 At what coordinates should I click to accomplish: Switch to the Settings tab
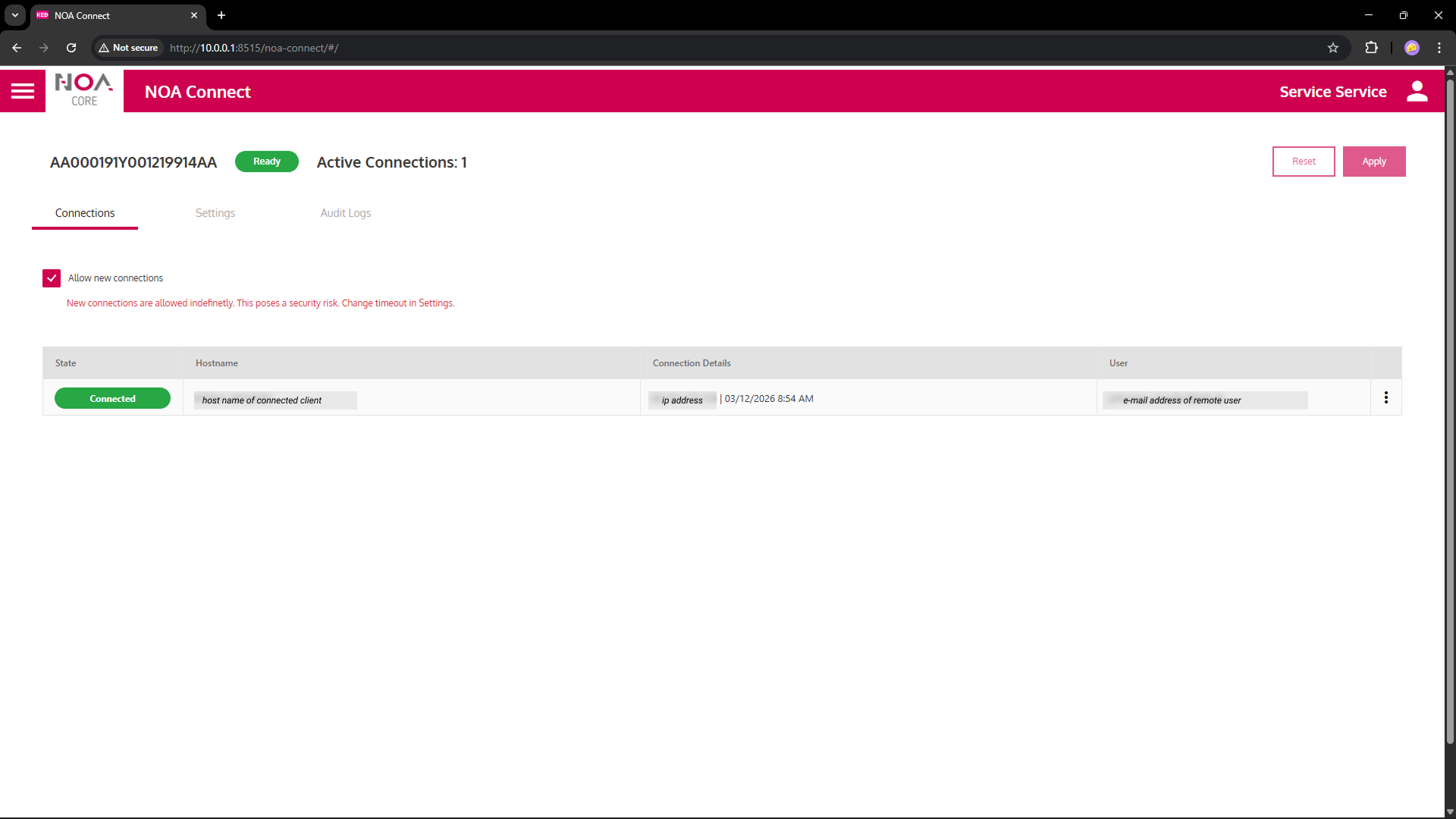215,213
